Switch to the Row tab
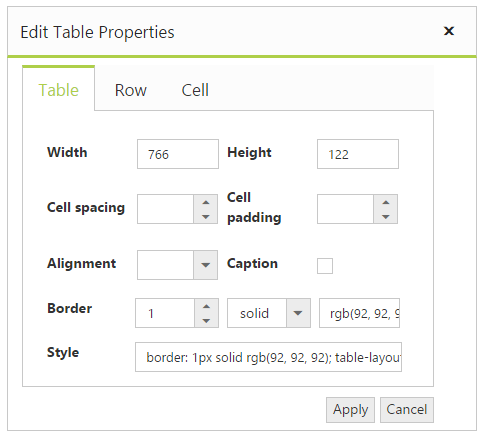The width and height of the screenshot is (483, 438). pos(131,90)
